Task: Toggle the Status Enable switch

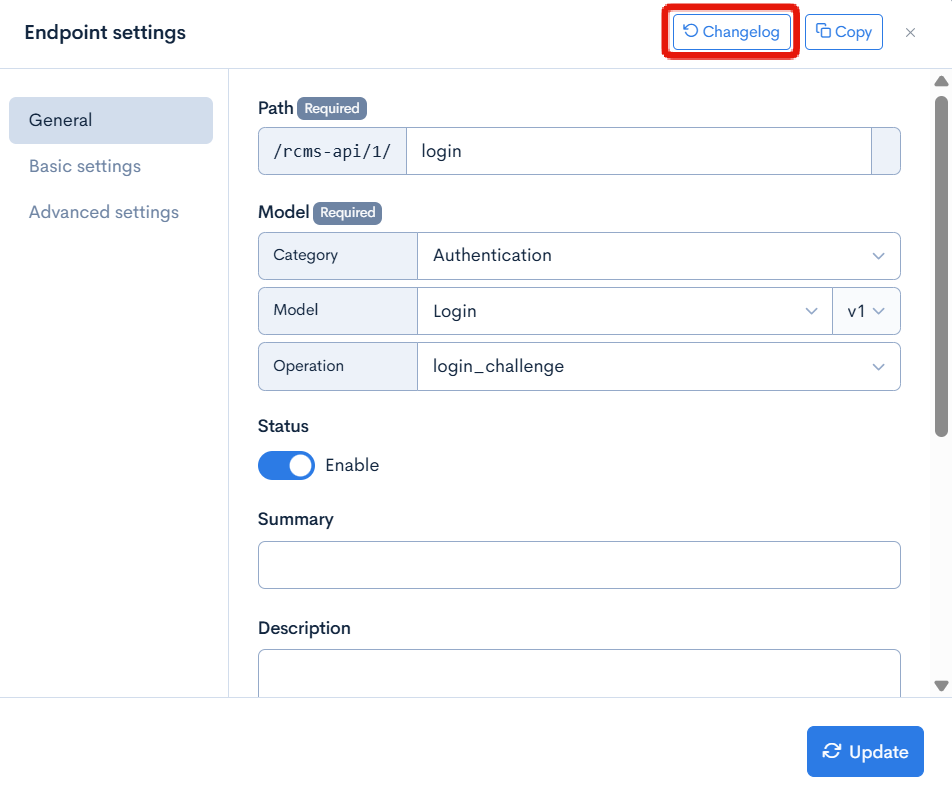Action: [286, 465]
